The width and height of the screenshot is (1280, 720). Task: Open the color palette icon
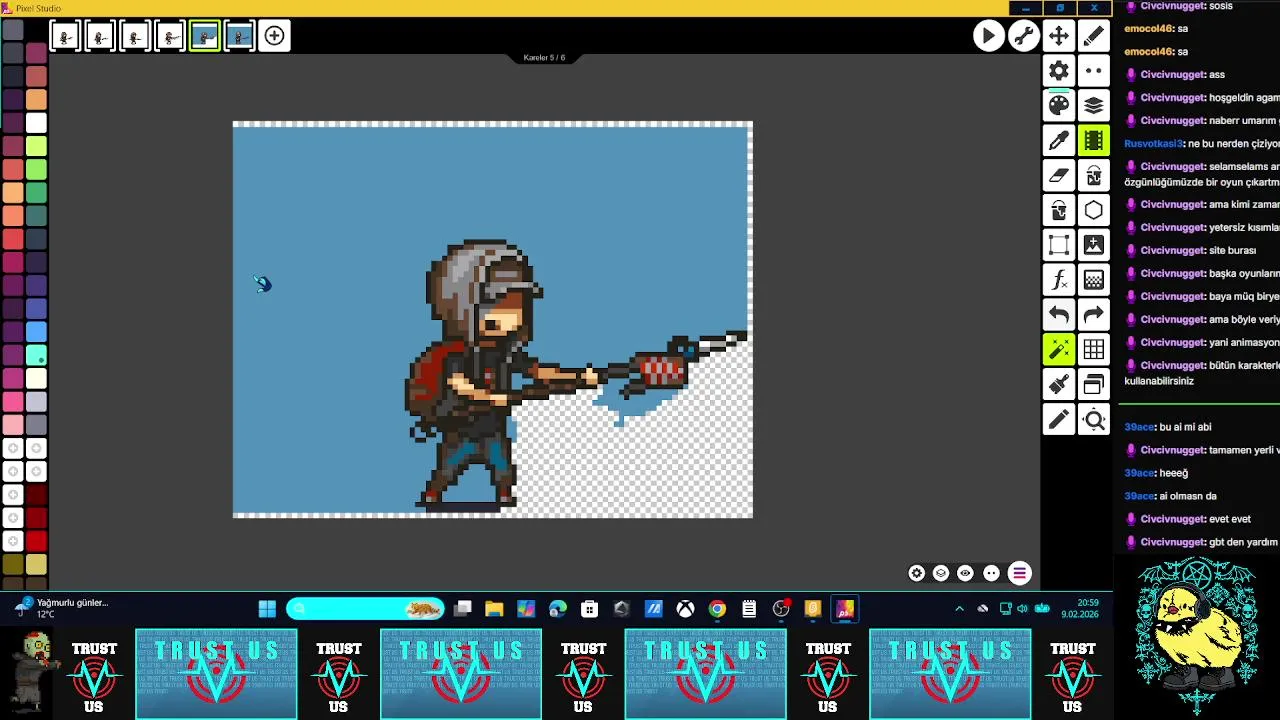tap(1059, 105)
